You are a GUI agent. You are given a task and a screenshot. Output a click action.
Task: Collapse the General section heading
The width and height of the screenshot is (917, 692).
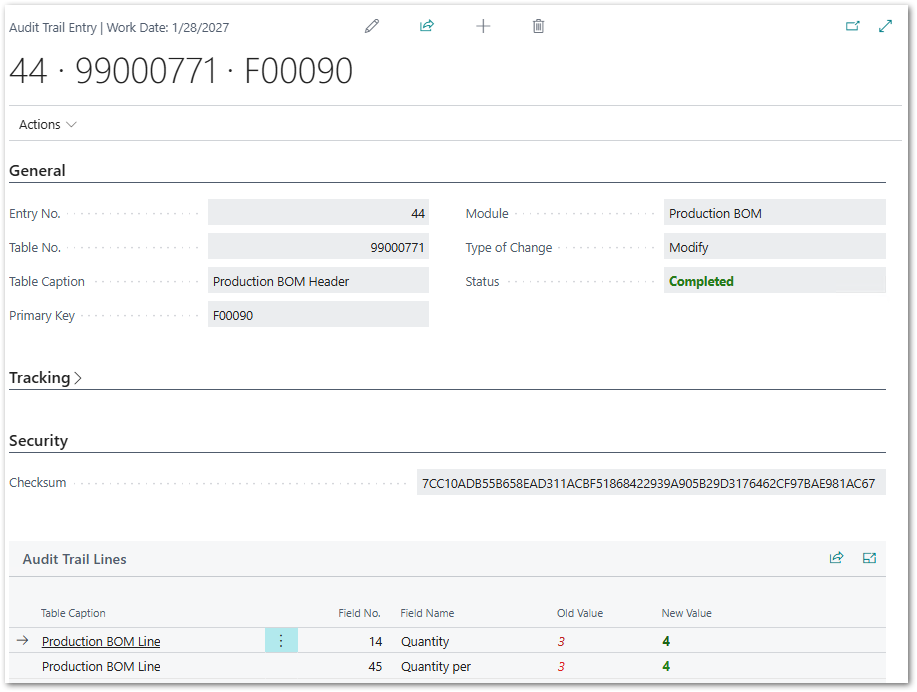point(38,171)
